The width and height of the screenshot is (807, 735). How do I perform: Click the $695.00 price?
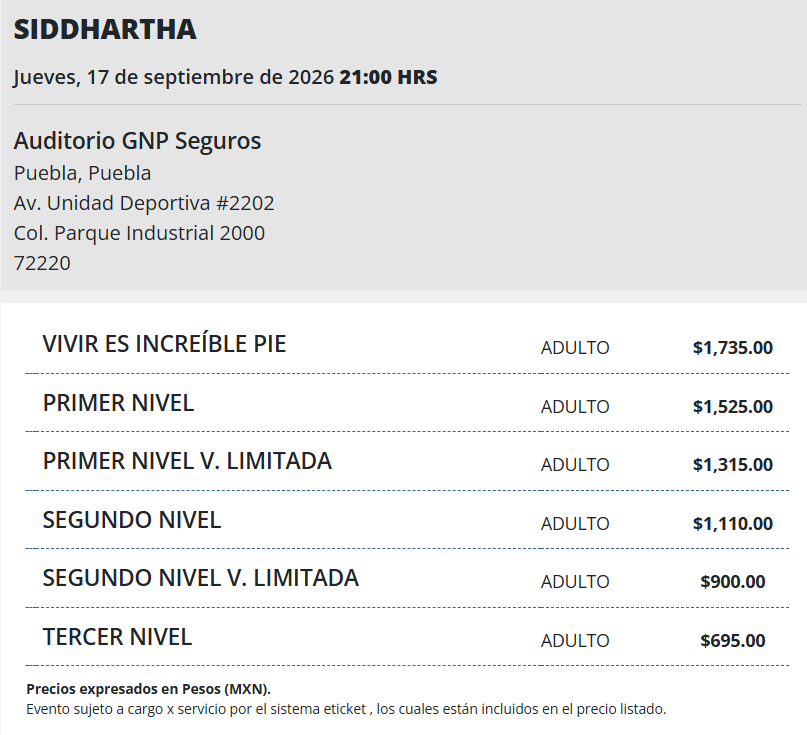[733, 641]
